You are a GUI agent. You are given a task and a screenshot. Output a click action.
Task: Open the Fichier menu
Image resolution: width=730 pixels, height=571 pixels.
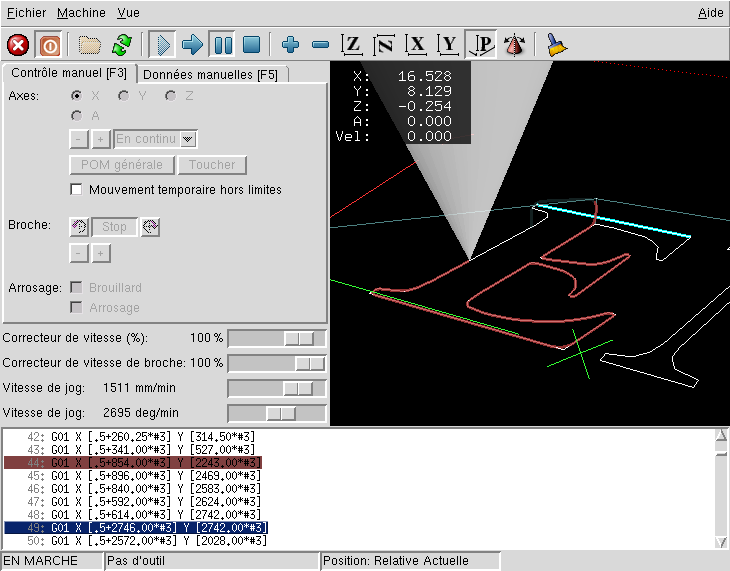point(26,13)
